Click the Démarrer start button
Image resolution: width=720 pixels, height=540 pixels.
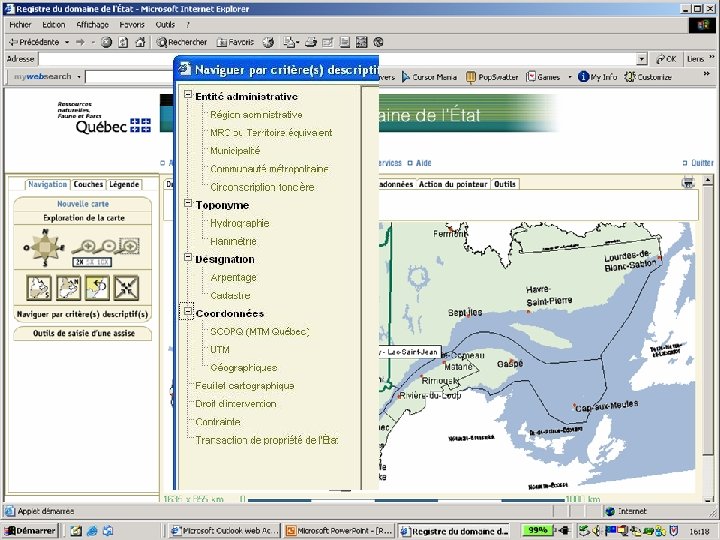(31, 531)
